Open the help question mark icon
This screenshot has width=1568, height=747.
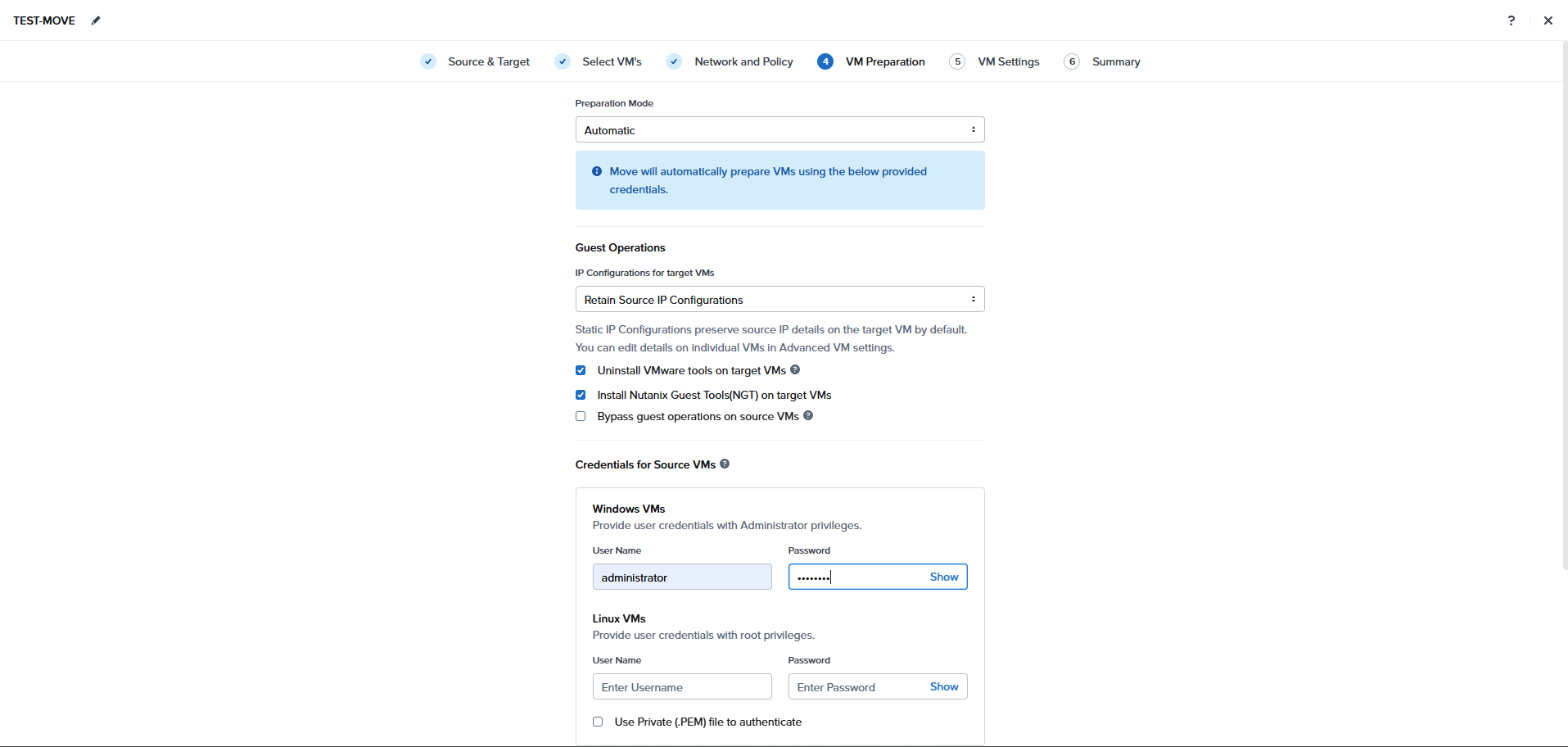pos(1512,20)
